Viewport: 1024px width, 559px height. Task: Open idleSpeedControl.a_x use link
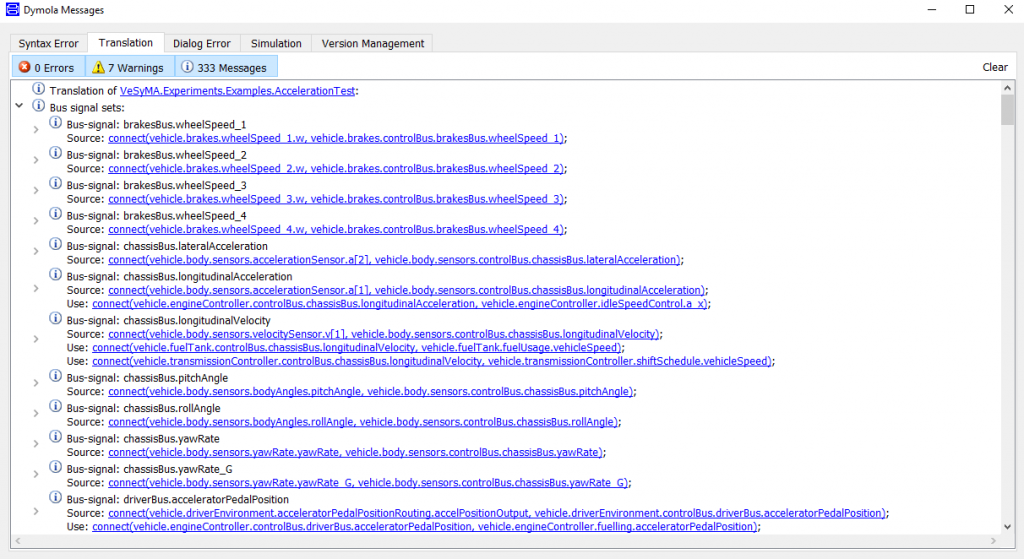(x=400, y=304)
